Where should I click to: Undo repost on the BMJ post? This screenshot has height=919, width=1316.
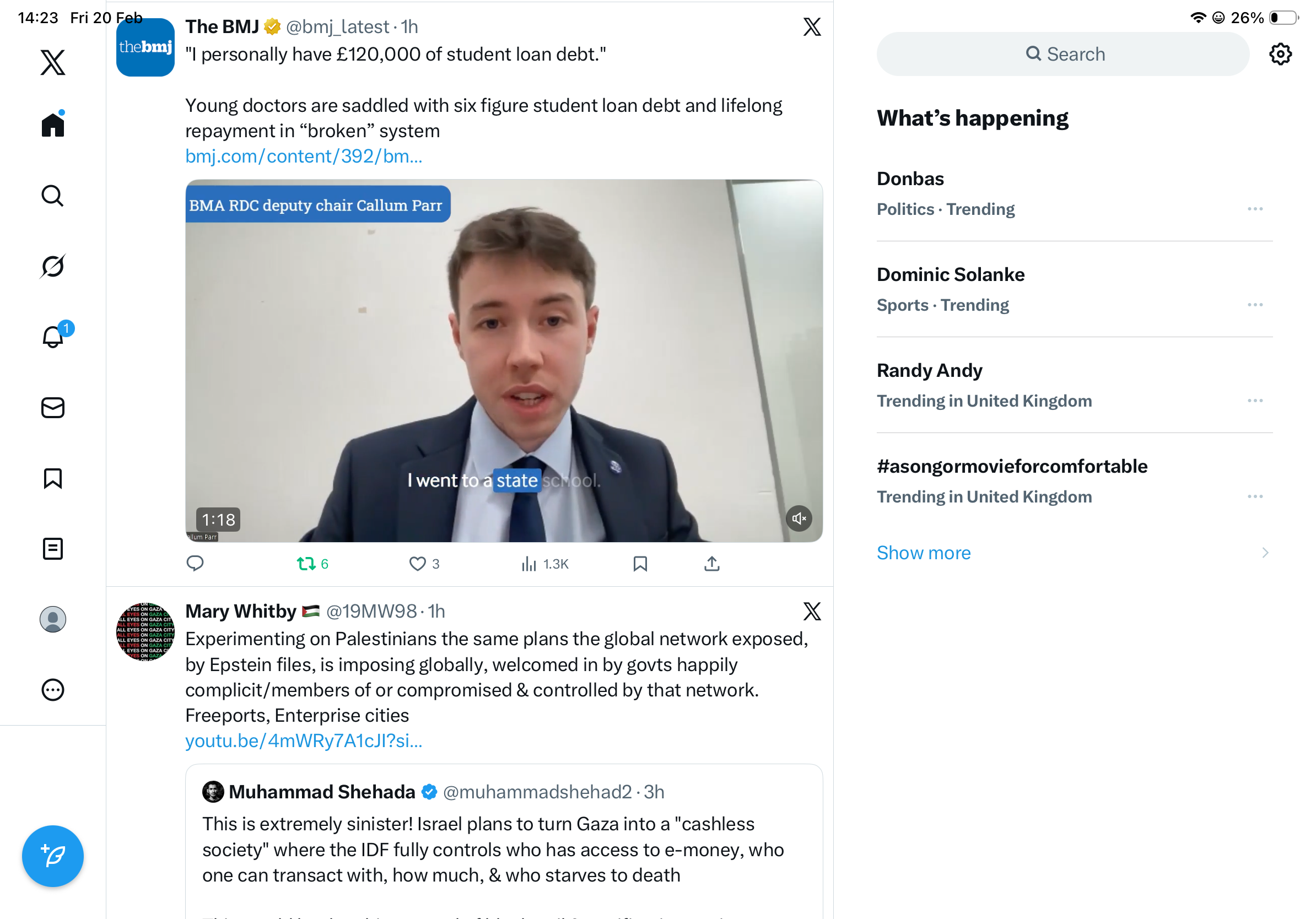tap(306, 564)
